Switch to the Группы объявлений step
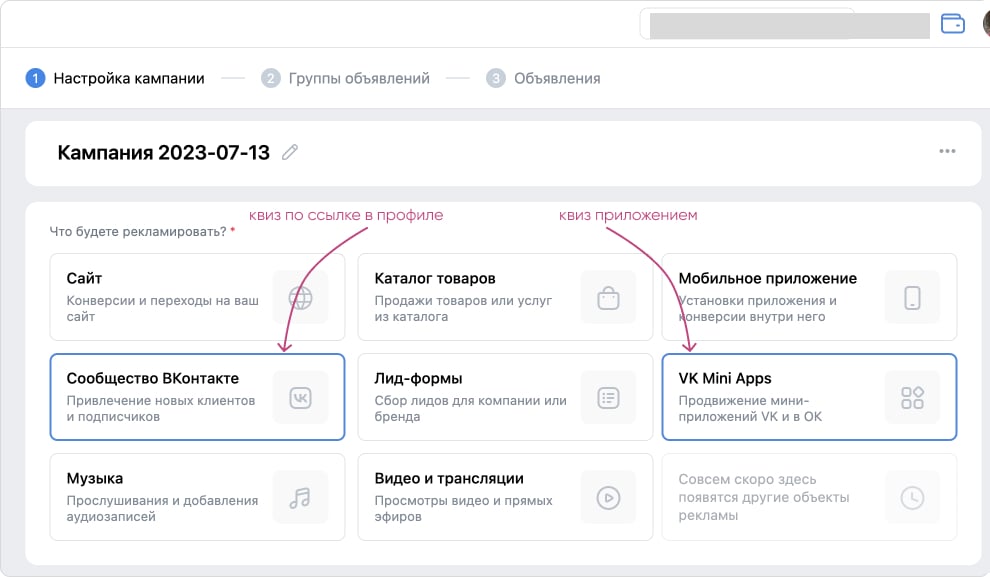 pos(358,78)
